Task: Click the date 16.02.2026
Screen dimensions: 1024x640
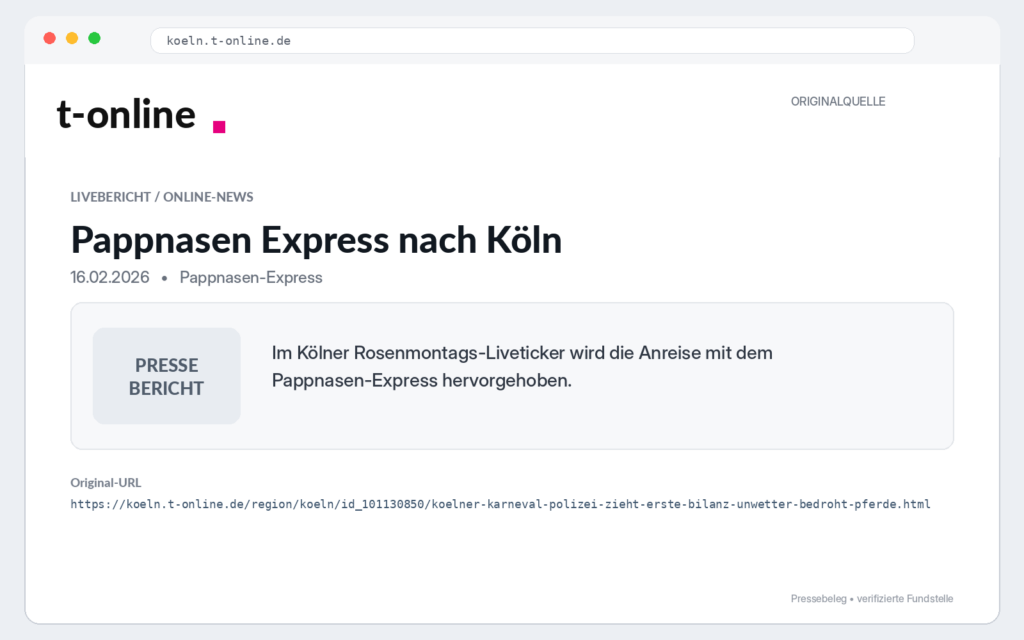Action: click(110, 277)
